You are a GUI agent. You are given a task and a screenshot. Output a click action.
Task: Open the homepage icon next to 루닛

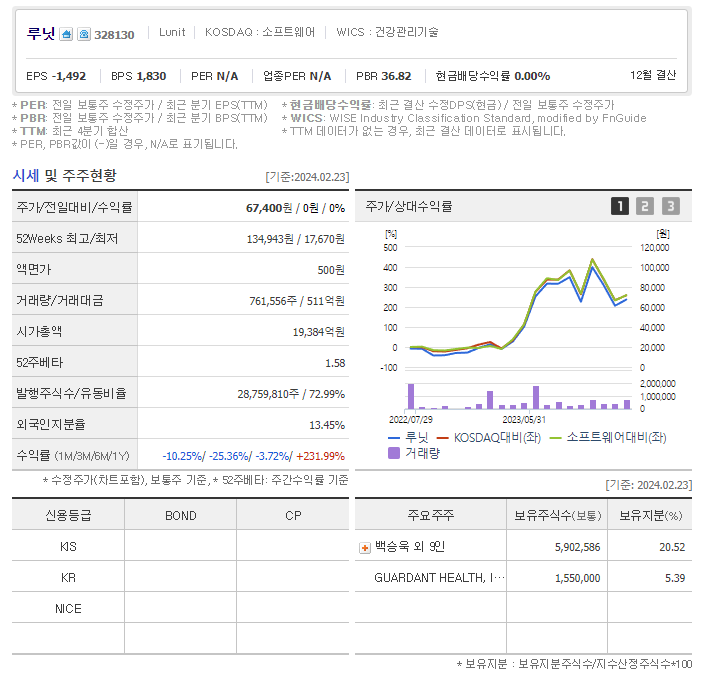click(x=66, y=34)
